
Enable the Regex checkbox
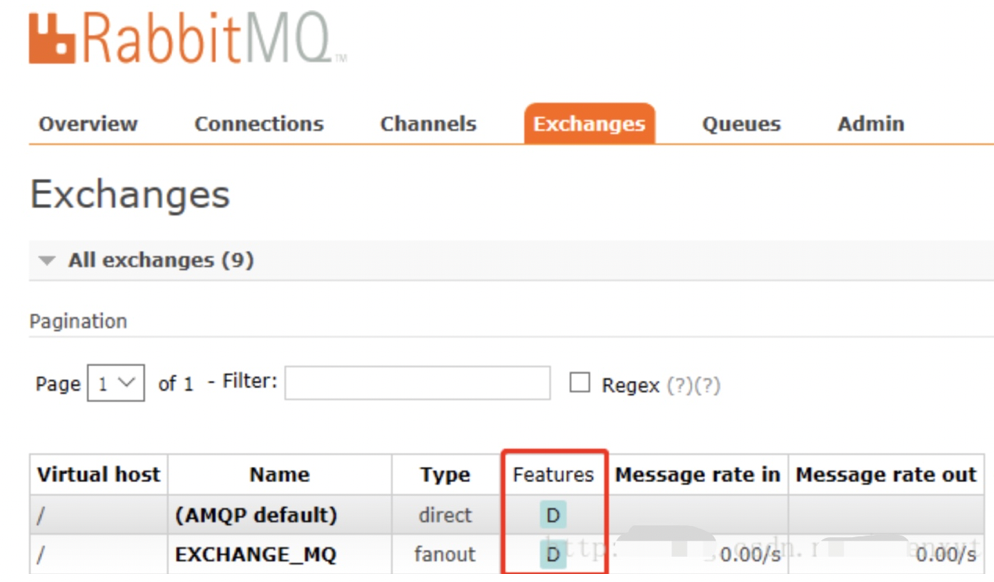click(x=579, y=382)
